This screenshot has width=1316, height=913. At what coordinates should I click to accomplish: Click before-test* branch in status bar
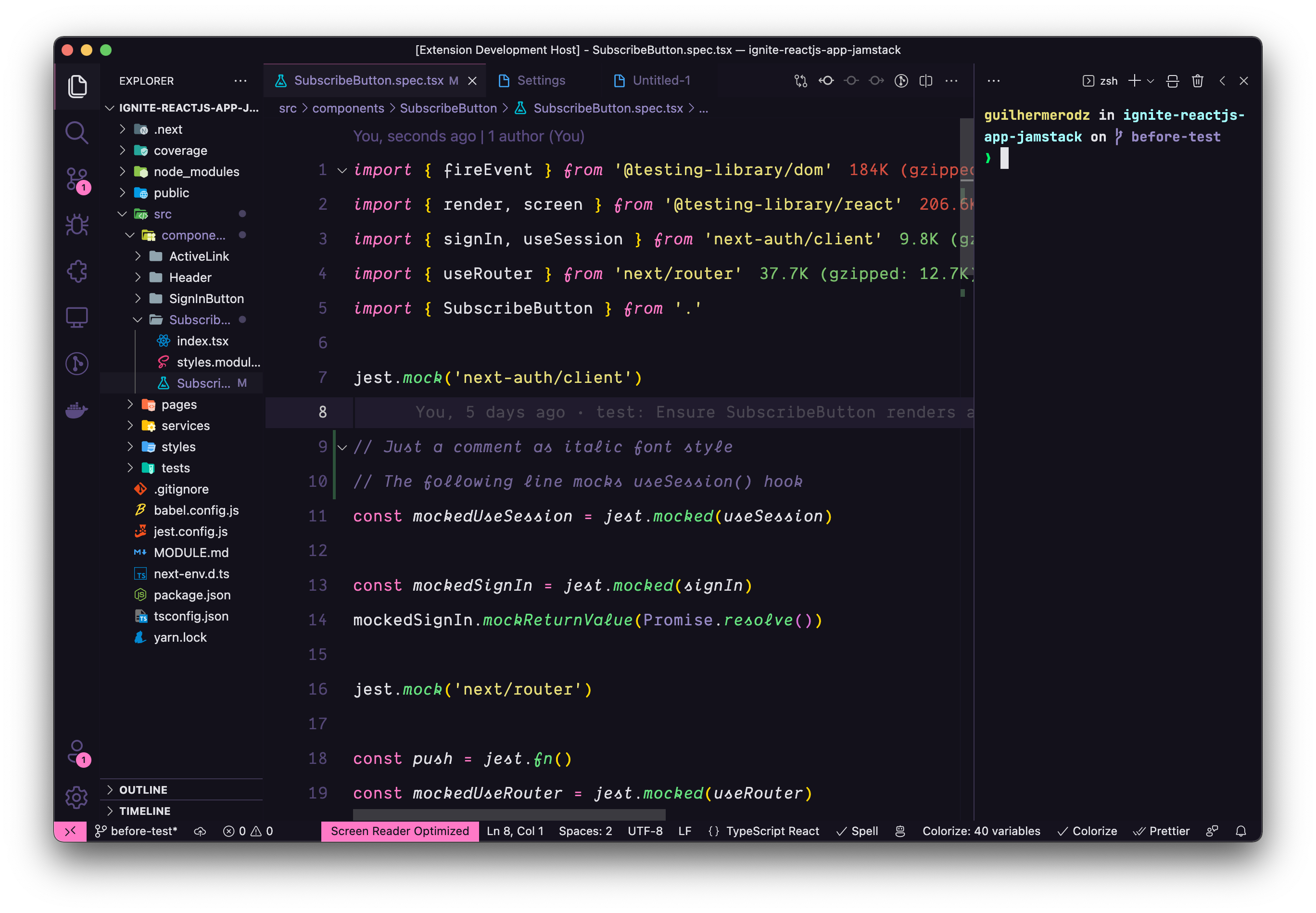[136, 831]
